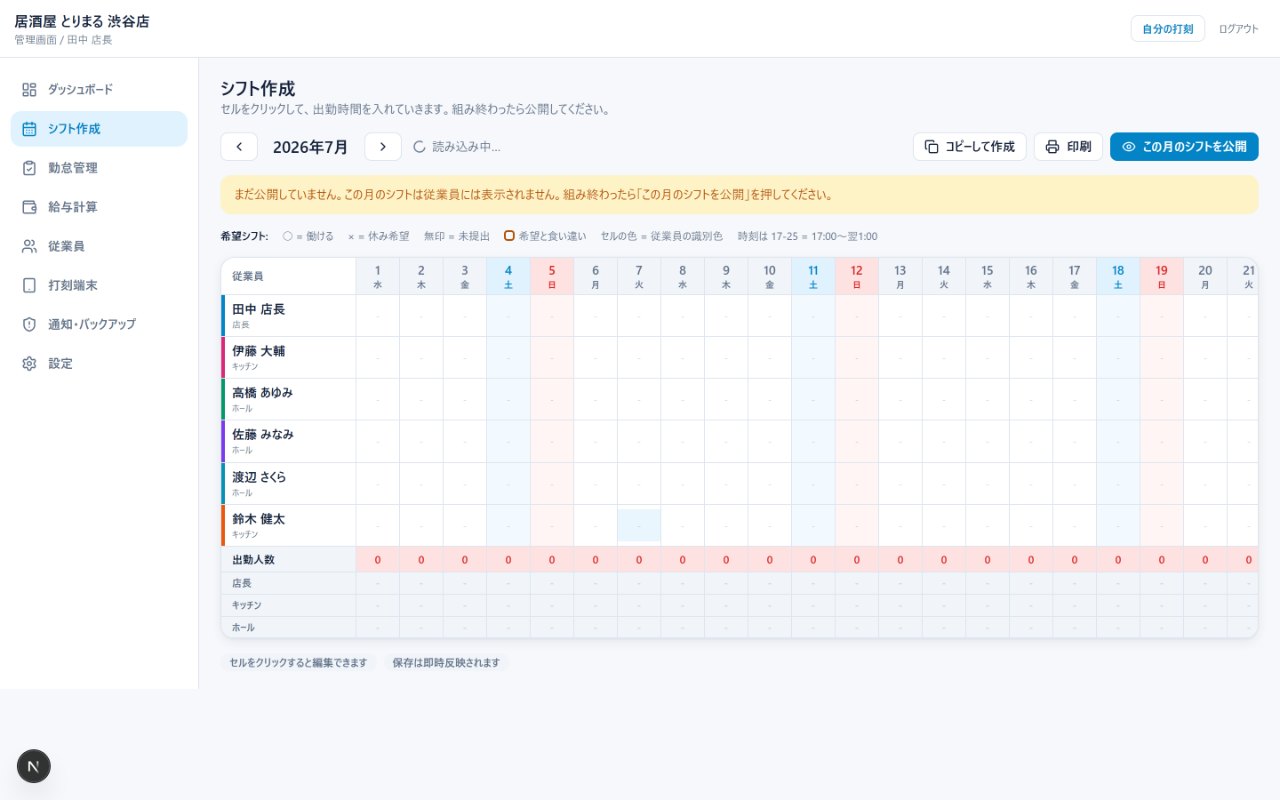Click the 田中 店長 employee name

pyautogui.click(x=259, y=309)
